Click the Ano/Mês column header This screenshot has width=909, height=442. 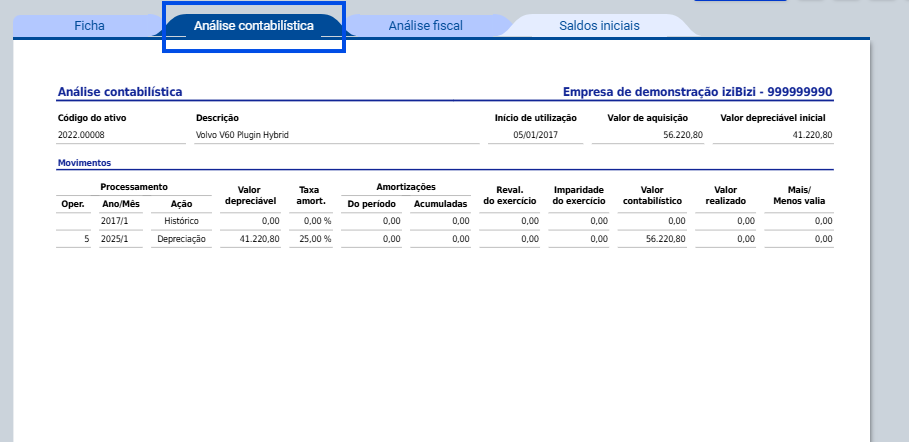[x=121, y=204]
